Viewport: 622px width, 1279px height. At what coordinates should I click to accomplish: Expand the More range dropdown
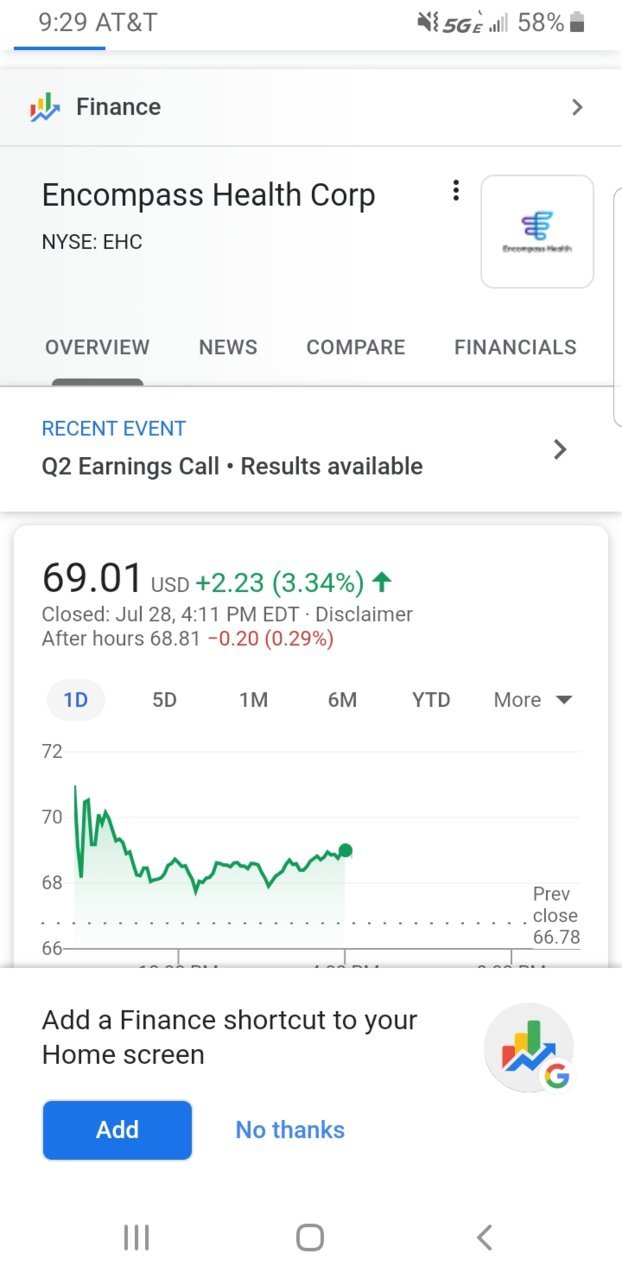(x=533, y=700)
